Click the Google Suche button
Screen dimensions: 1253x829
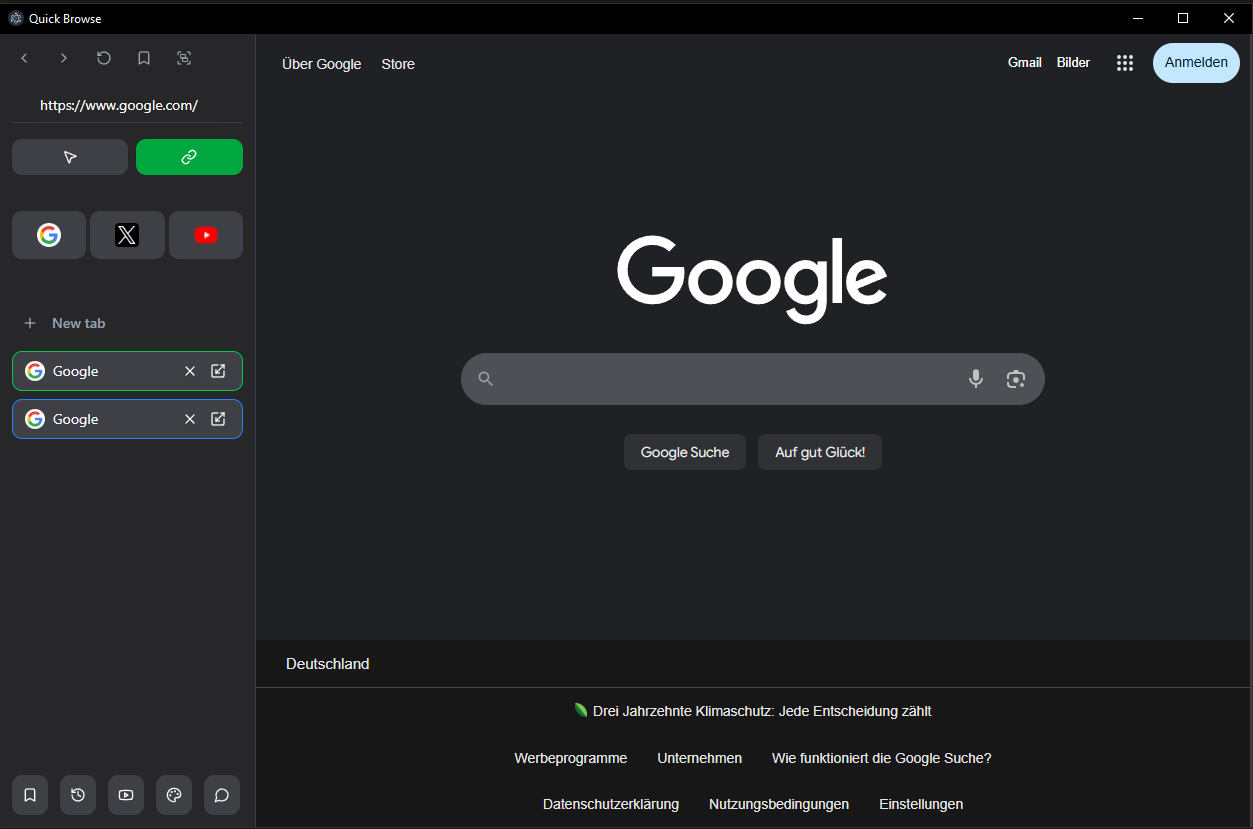(x=685, y=452)
